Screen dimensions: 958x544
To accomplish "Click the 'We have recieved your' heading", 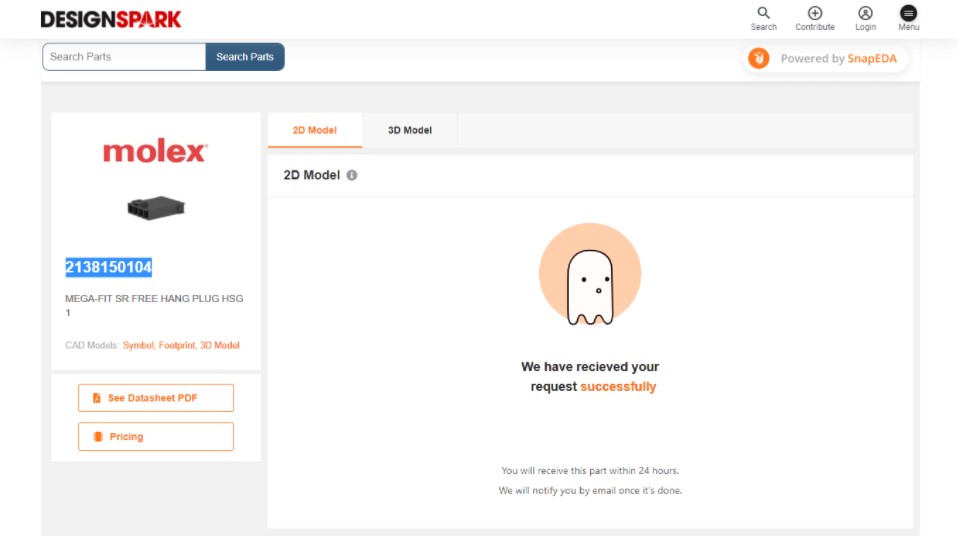I will point(590,367).
